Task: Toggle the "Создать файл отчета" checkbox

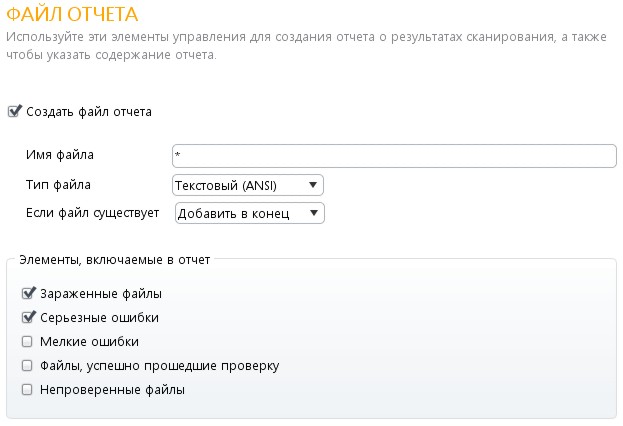Action: [13, 112]
